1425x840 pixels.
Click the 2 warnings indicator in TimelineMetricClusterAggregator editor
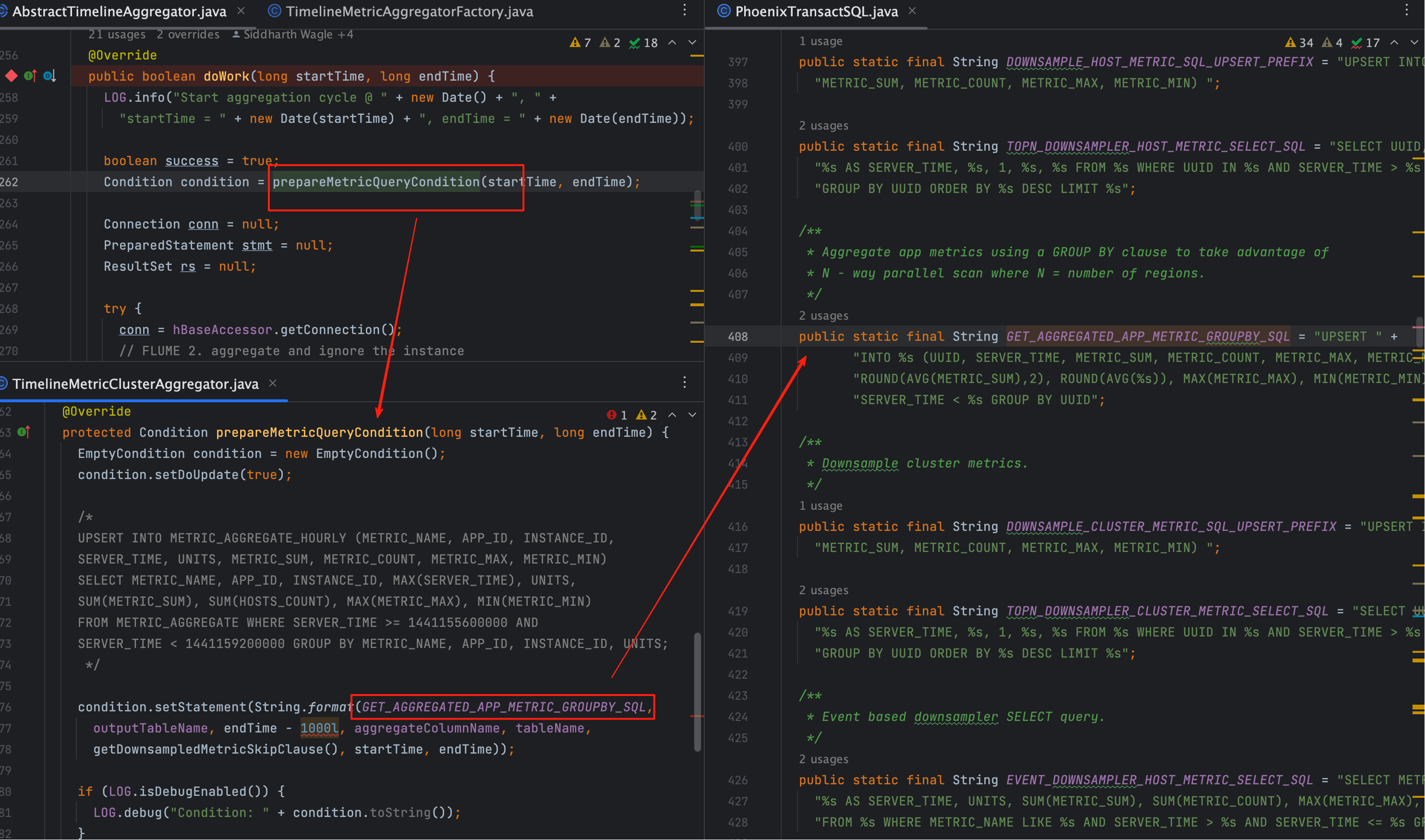(647, 415)
